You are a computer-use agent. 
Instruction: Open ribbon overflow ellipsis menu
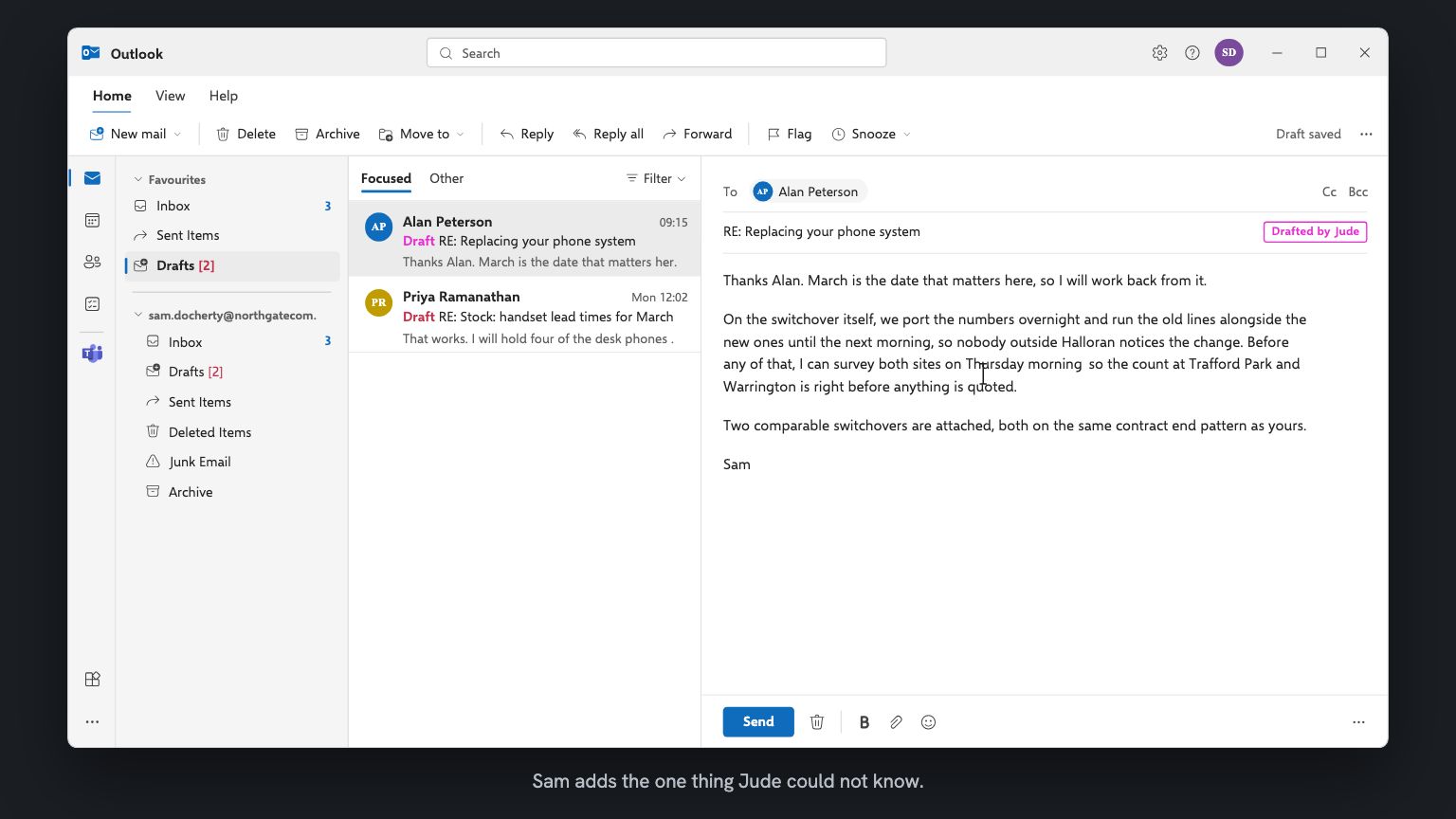(x=1366, y=134)
